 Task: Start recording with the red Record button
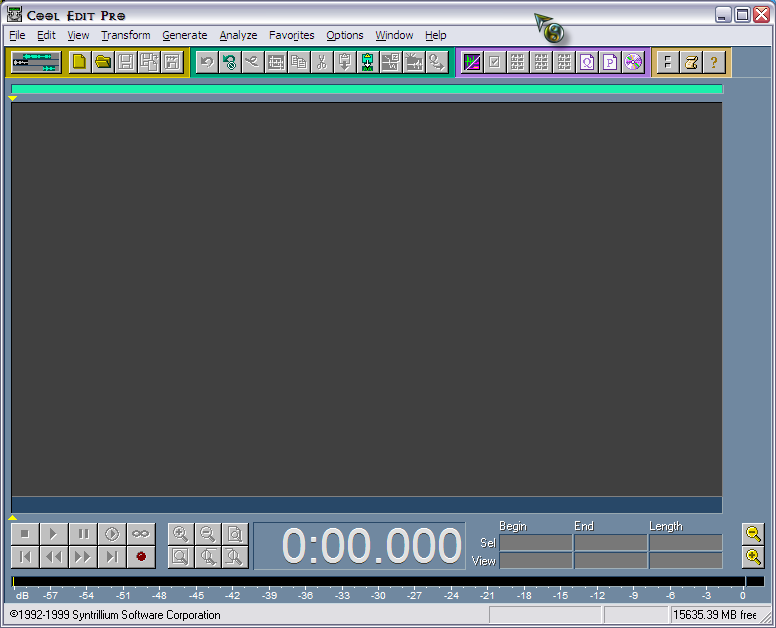(141, 557)
